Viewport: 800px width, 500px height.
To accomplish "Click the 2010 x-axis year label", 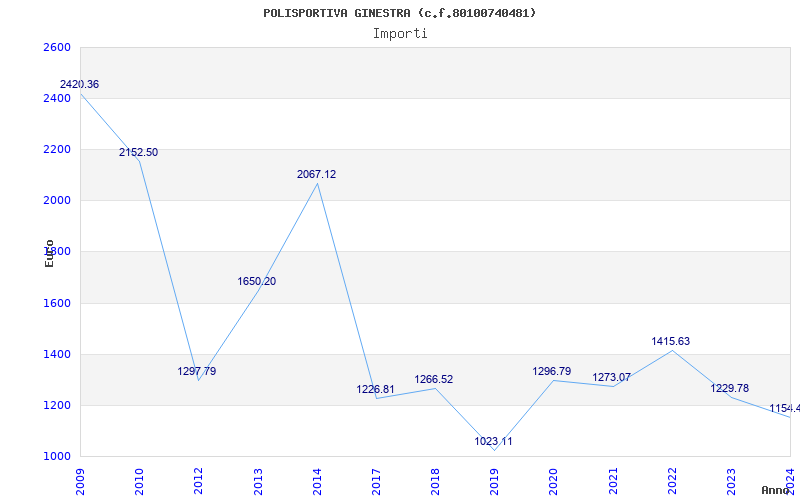I will 139,481.
